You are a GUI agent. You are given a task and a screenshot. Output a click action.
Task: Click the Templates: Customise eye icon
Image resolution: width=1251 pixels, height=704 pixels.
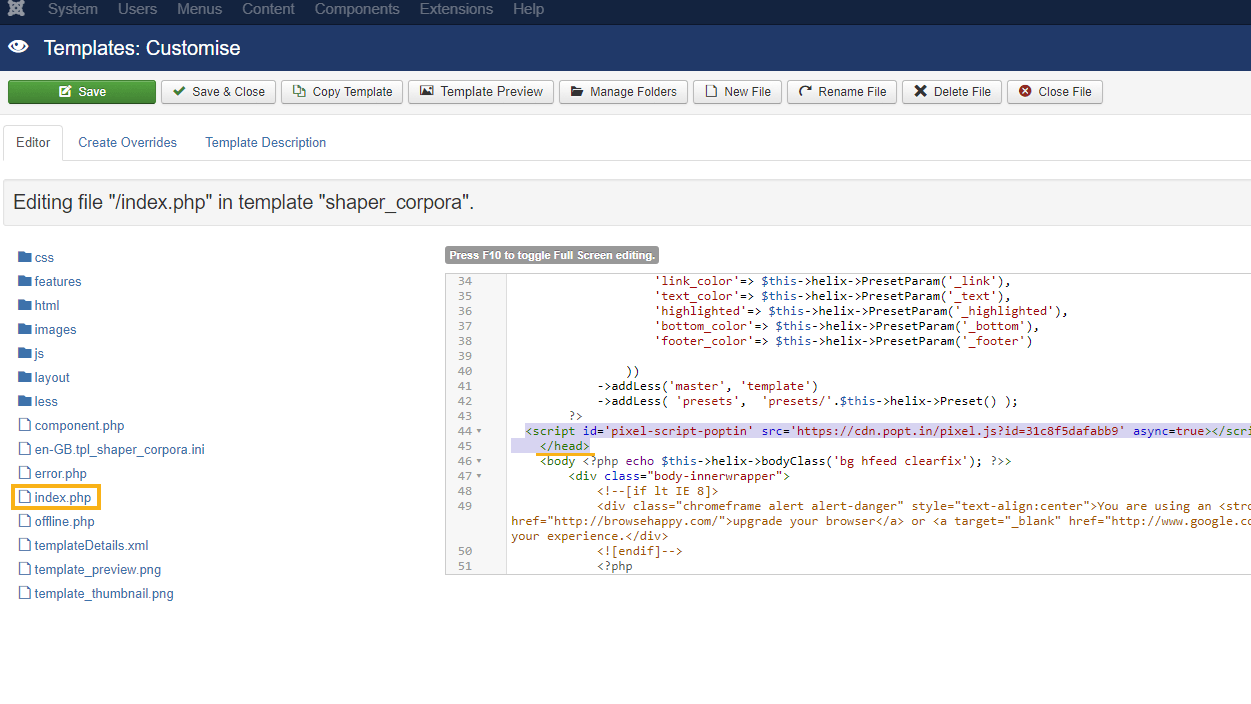tap(18, 47)
